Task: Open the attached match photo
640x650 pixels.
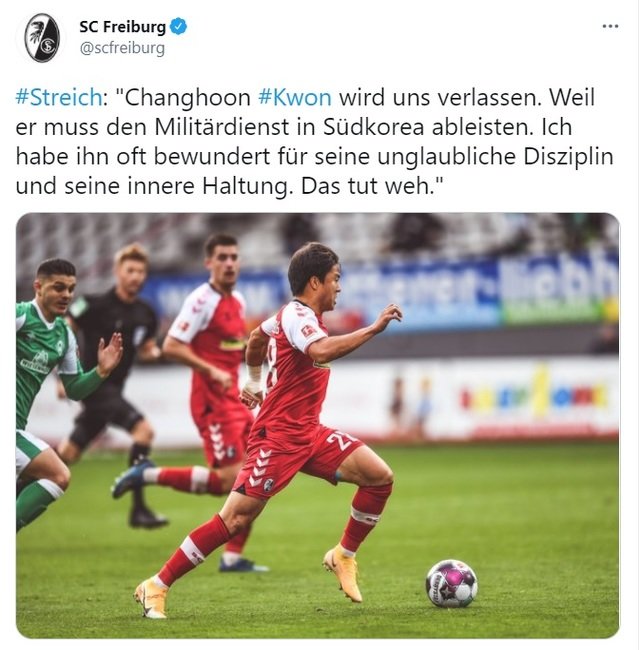Action: coord(318,425)
